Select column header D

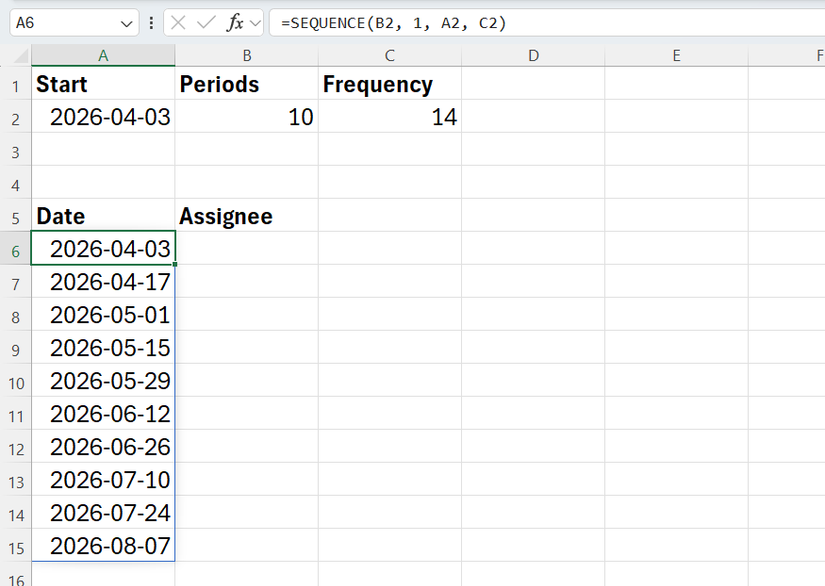pyautogui.click(x=533, y=54)
